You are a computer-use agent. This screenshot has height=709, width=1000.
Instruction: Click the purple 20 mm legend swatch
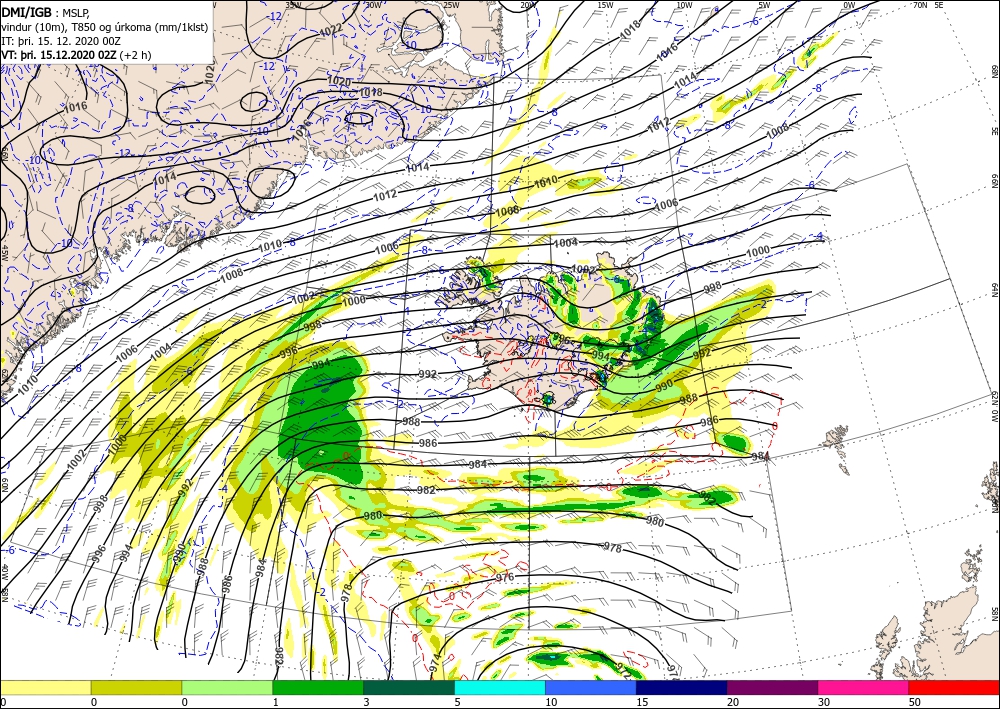772,687
